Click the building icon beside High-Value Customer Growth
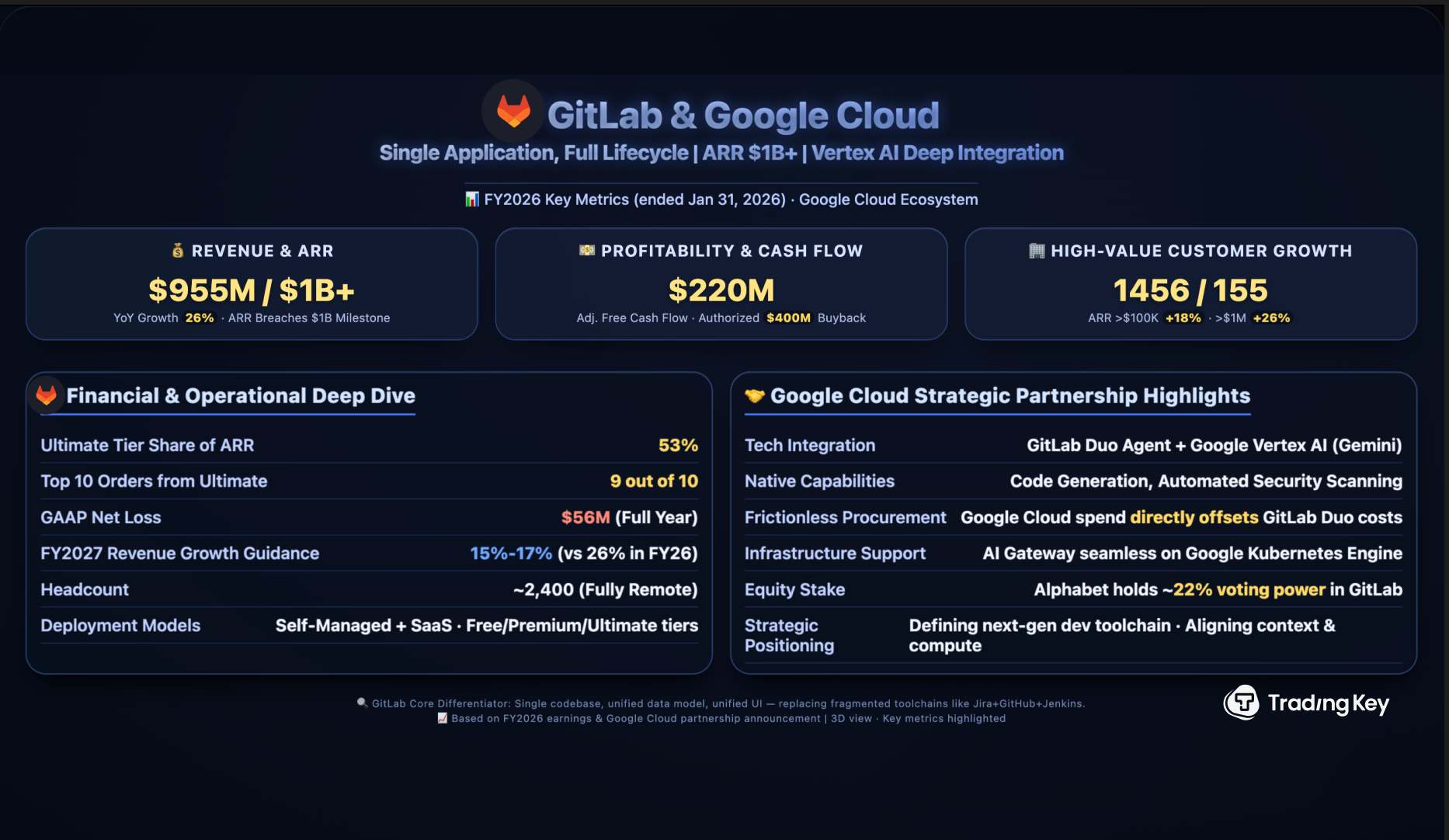This screenshot has width=1449, height=840. [1036, 251]
